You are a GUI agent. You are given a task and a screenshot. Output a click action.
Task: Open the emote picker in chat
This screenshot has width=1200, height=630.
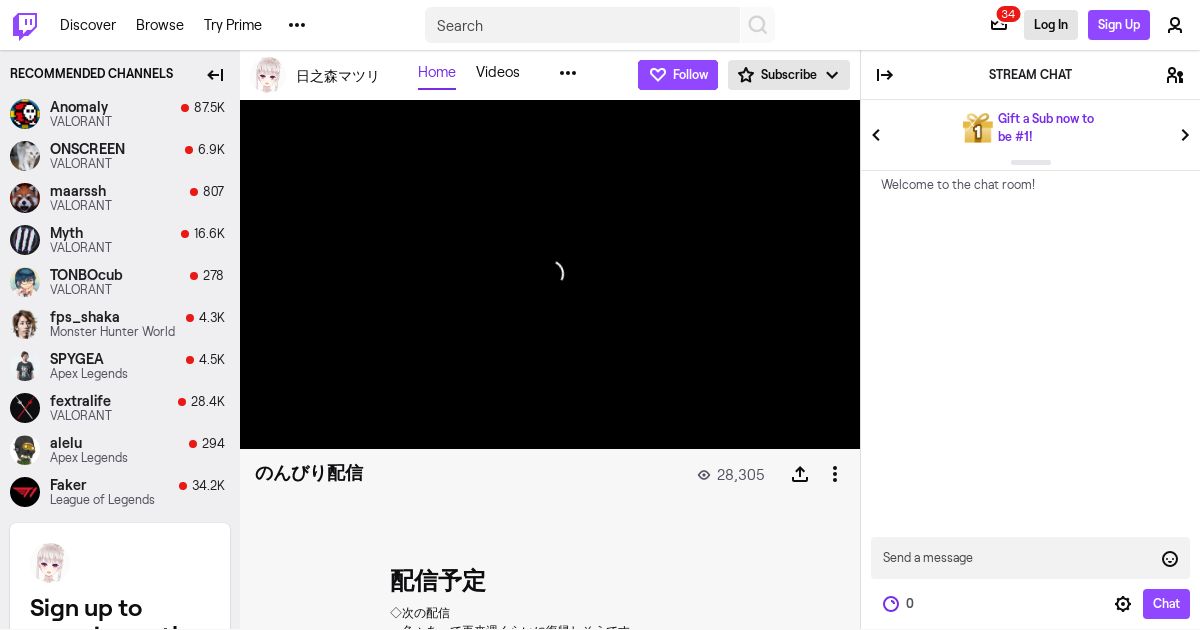point(1170,559)
